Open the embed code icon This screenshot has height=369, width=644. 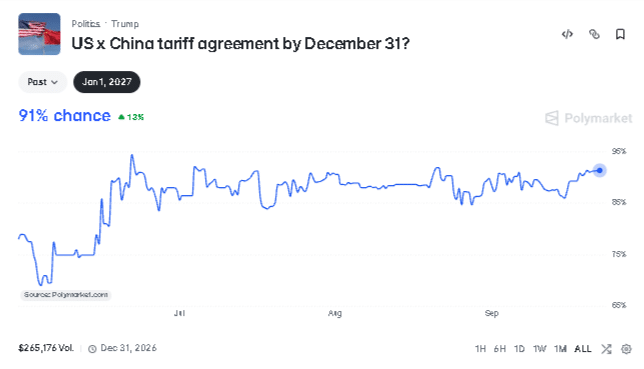coord(567,34)
